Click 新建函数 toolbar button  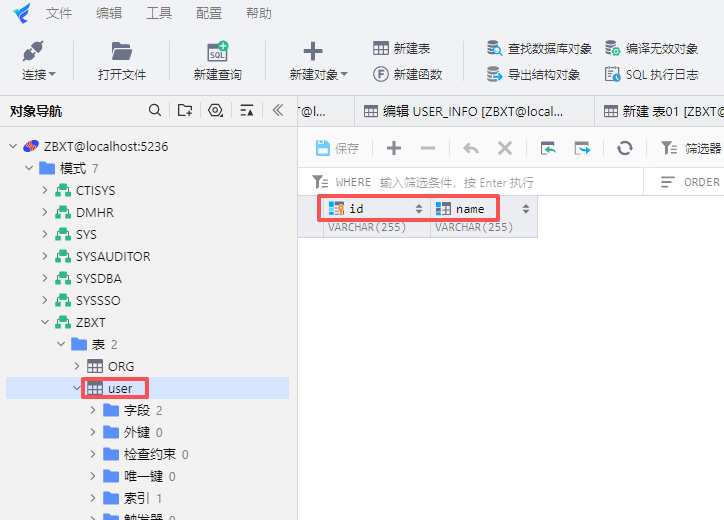coord(407,74)
